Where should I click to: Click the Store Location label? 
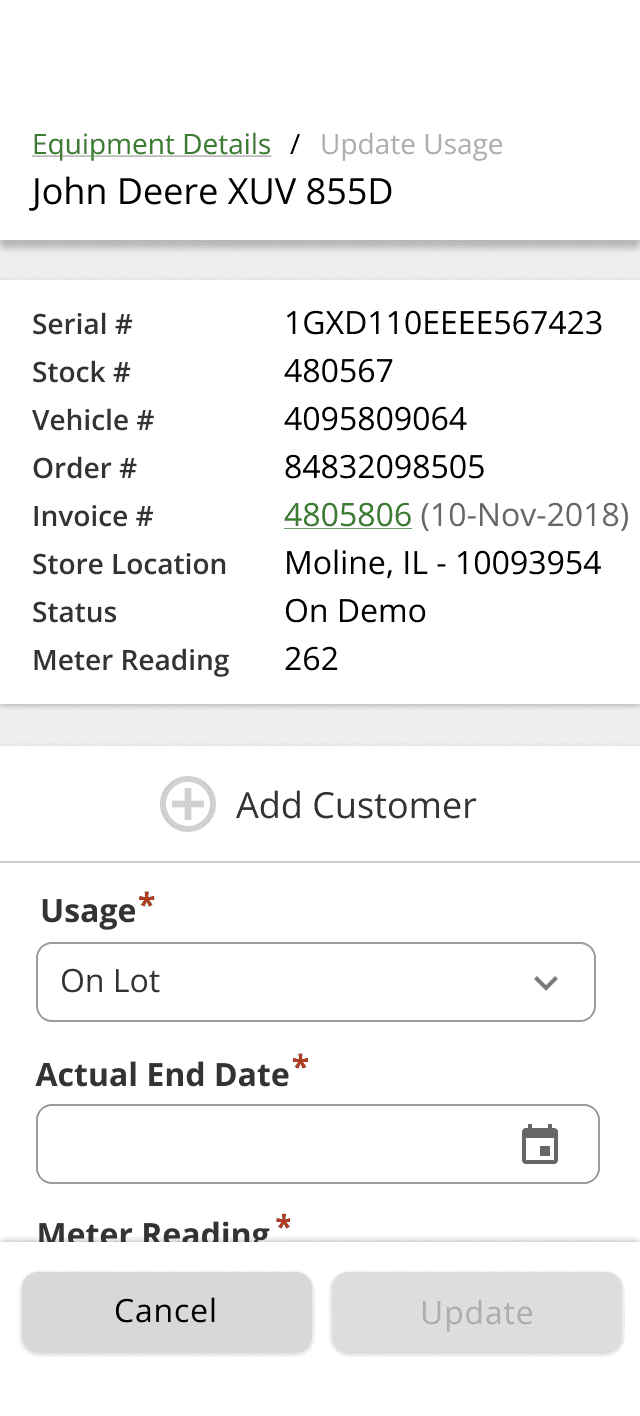[129, 564]
